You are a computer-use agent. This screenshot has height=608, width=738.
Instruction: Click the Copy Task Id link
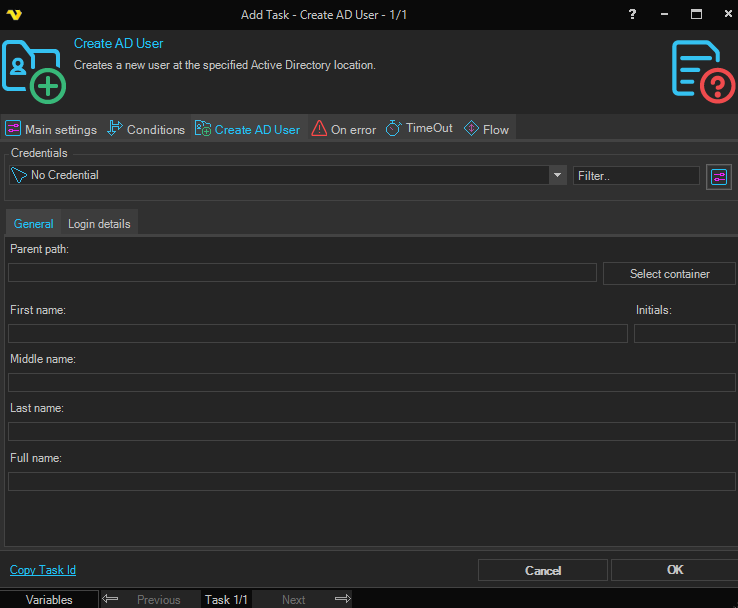pos(43,570)
